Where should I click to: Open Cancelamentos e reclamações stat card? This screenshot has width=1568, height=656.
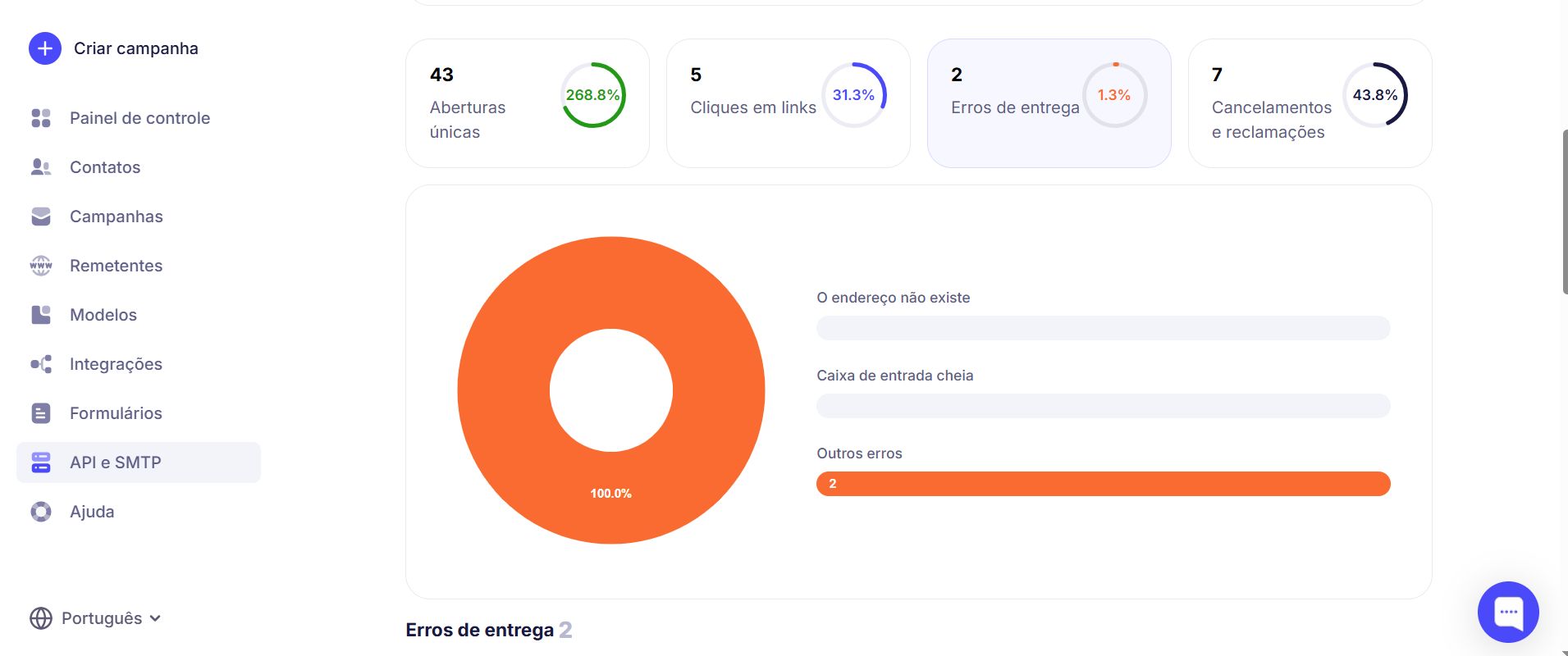(x=1310, y=103)
